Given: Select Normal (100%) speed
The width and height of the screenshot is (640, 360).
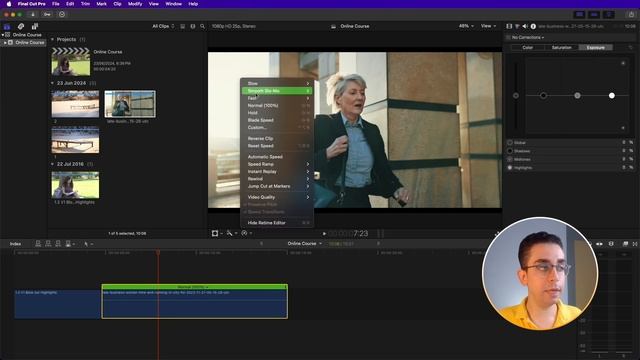Looking at the screenshot, I should point(277,105).
